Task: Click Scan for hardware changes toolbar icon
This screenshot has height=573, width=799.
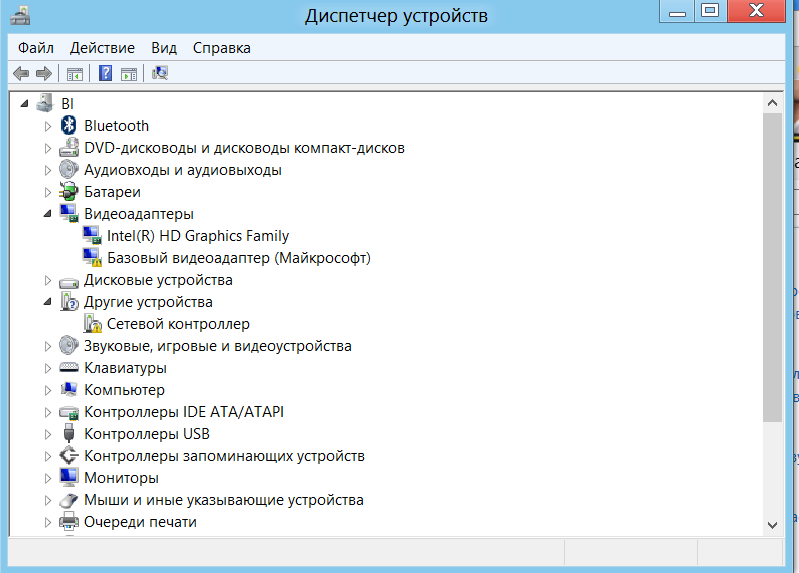Action: [x=159, y=73]
